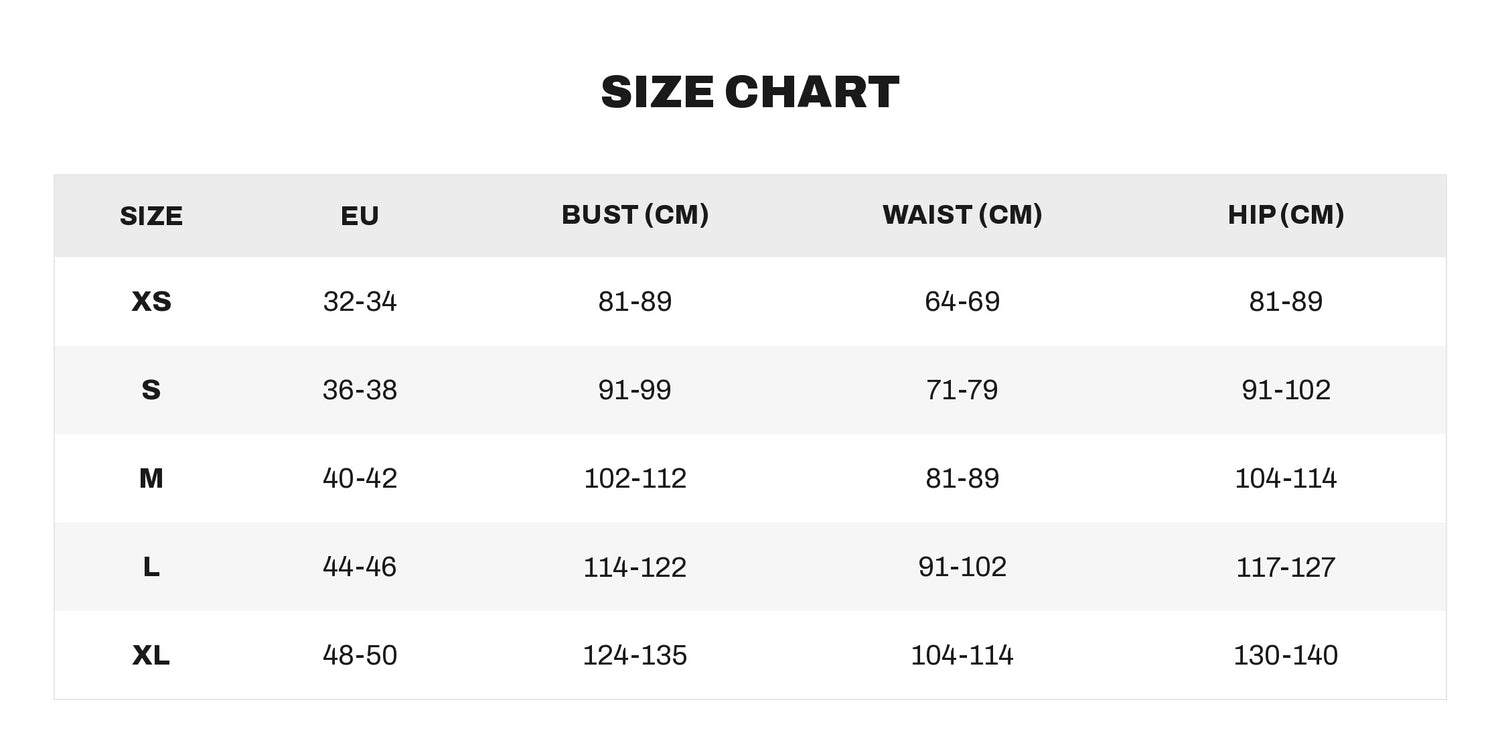This screenshot has height=753, width=1500.
Task: Click bust measurement 102-112 cell
Action: 635,478
